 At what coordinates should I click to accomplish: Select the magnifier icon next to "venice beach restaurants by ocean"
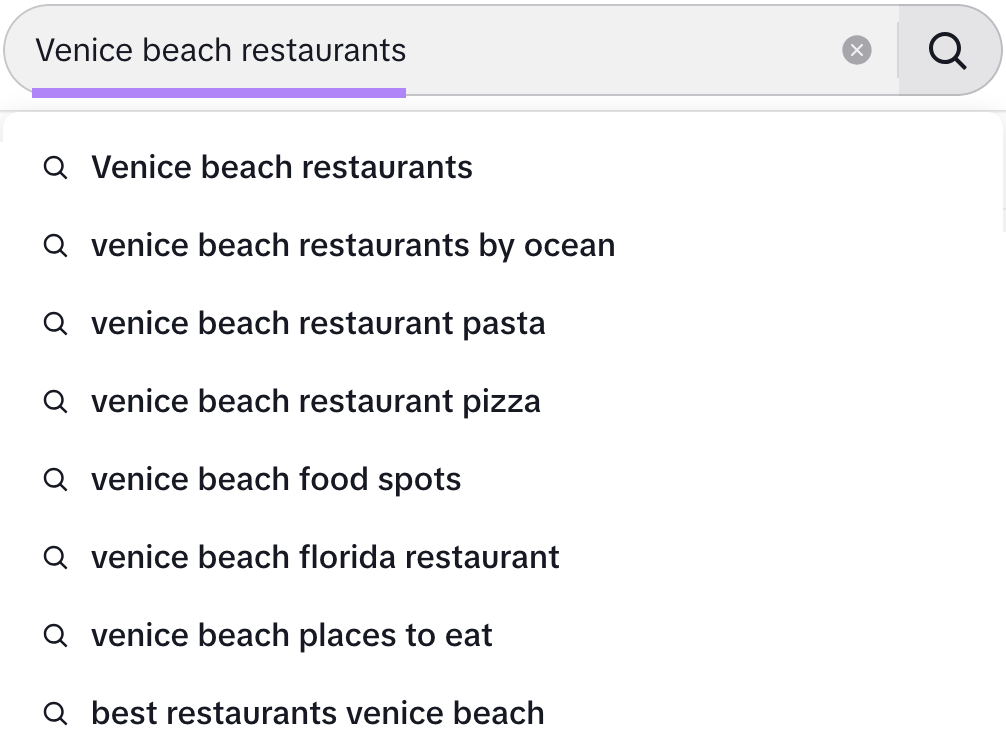tap(56, 245)
